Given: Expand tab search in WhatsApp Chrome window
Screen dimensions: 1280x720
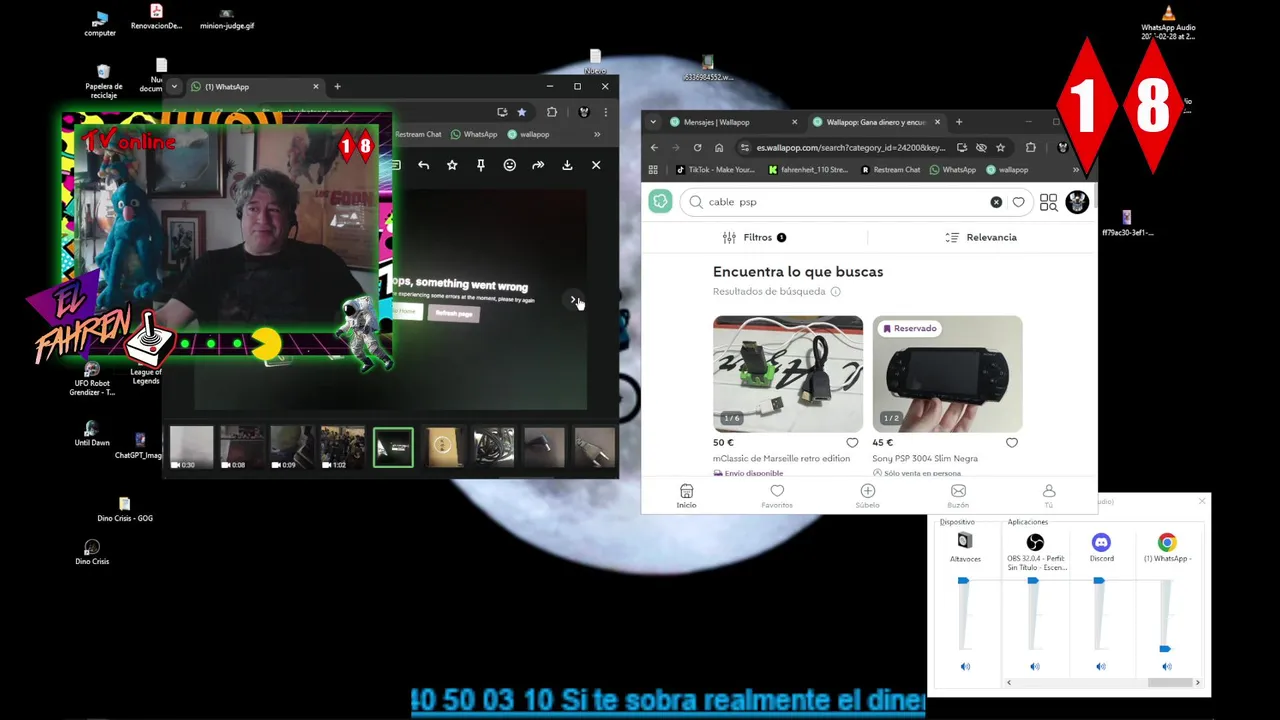Looking at the screenshot, I should coord(173,87).
